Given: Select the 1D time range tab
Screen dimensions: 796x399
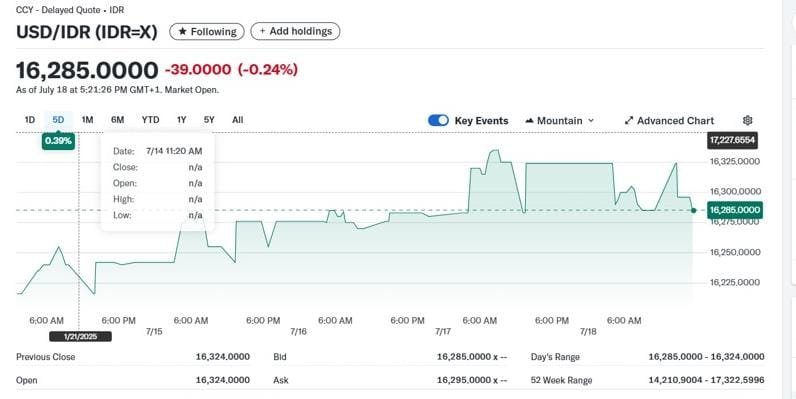Looking at the screenshot, I should click(x=29, y=120).
